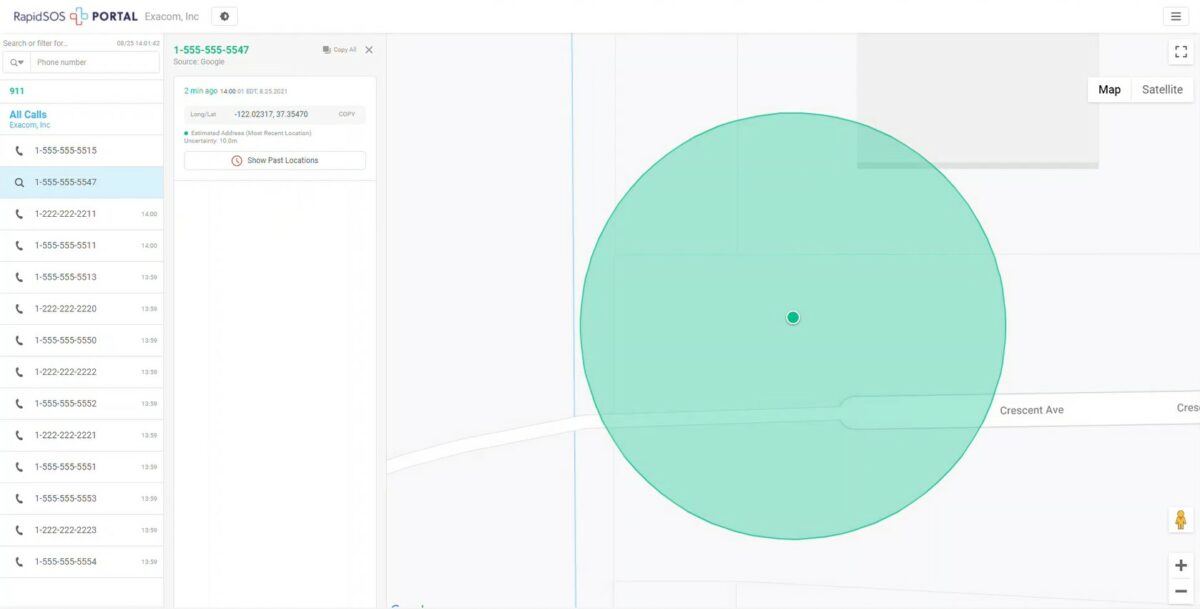This screenshot has height=609, width=1200.
Task: Open the All Calls list
Action: click(28, 114)
